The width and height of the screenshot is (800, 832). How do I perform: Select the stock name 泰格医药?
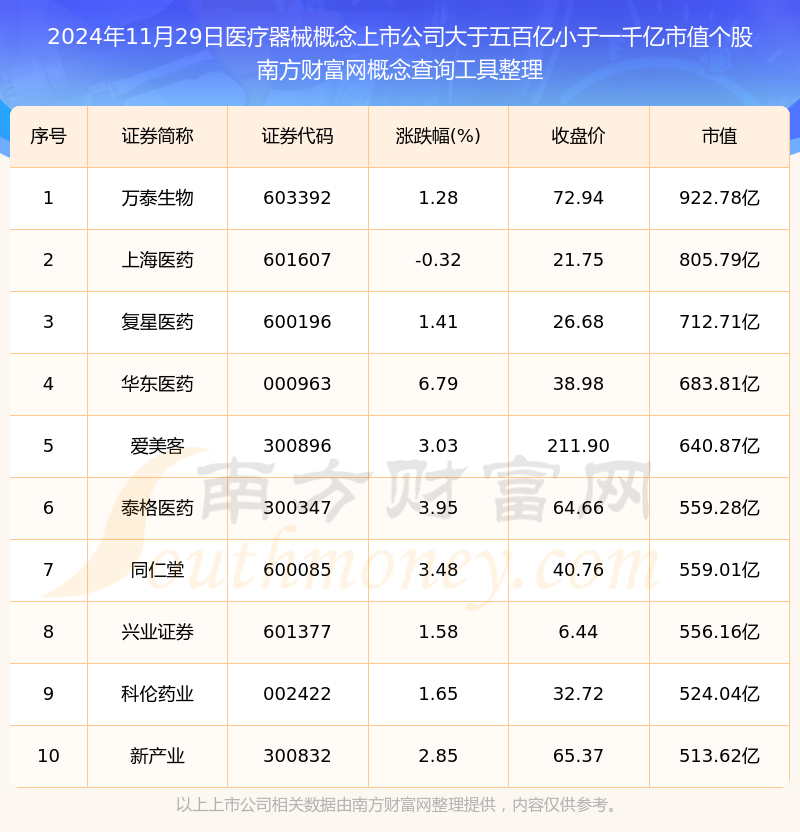tap(158, 508)
